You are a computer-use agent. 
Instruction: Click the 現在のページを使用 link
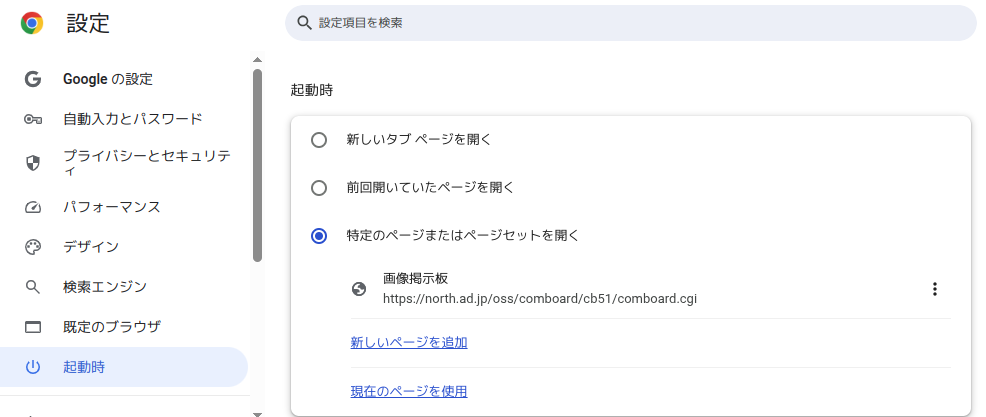coord(409,391)
